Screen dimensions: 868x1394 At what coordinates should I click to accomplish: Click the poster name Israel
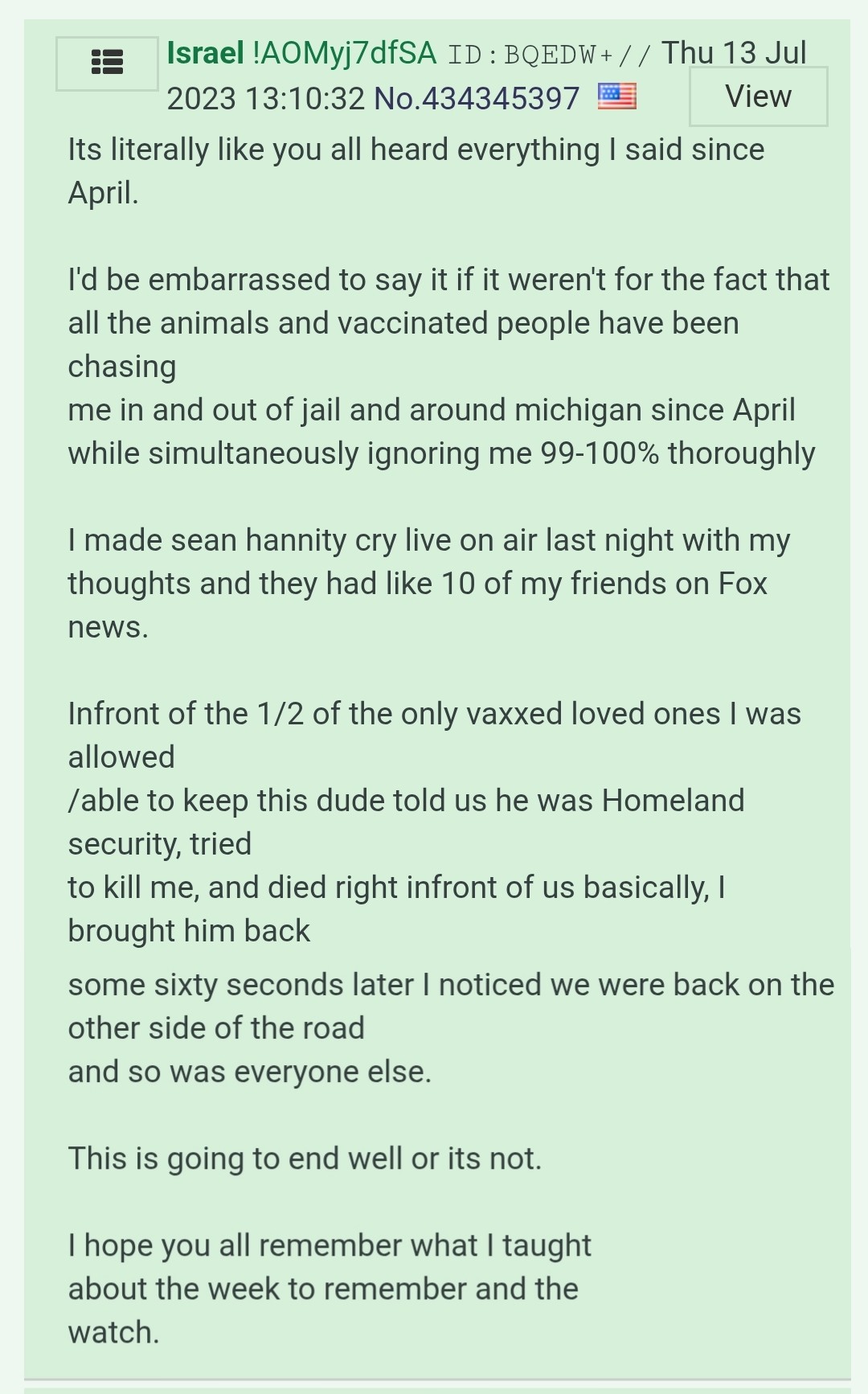tap(205, 53)
